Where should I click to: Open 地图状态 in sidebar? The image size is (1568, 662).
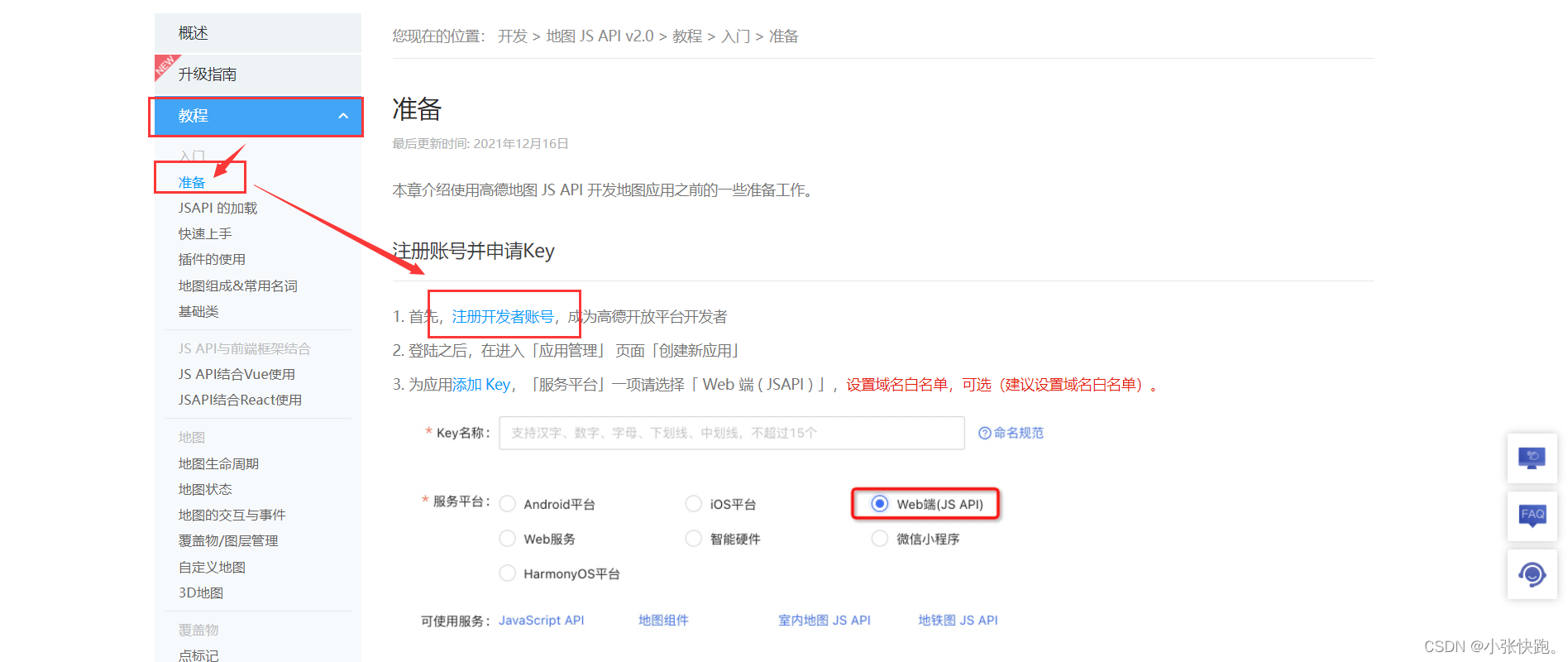click(205, 490)
